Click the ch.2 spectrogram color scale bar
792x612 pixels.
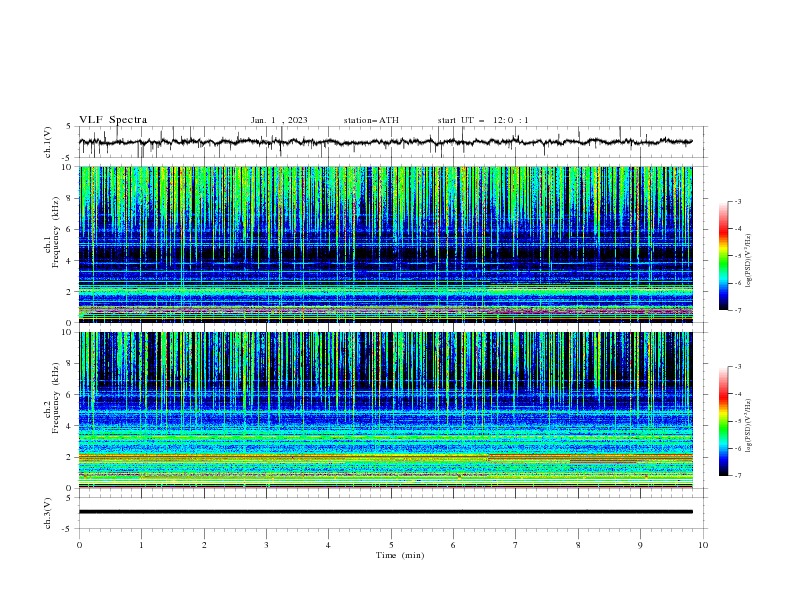tap(724, 421)
